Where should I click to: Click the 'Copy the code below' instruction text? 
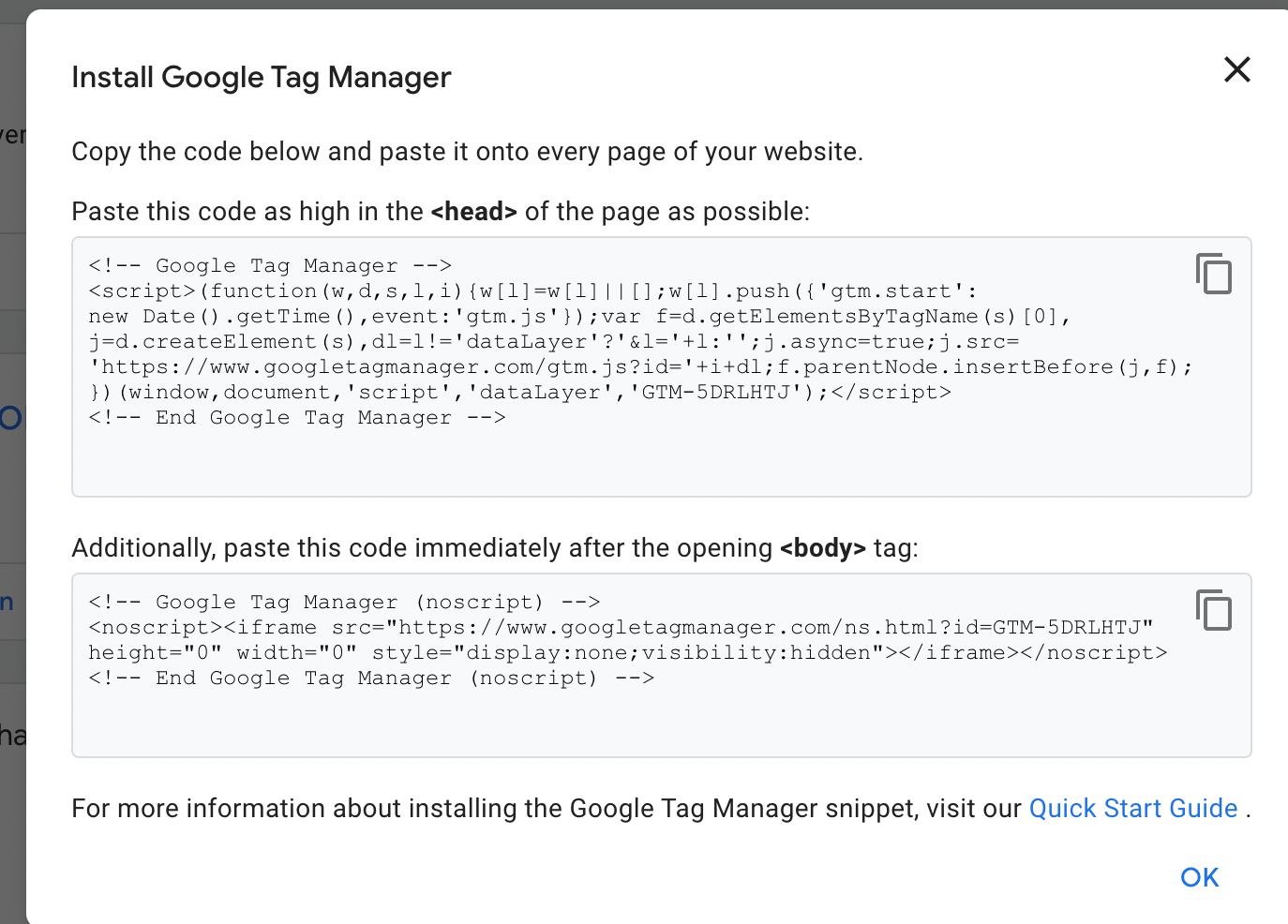click(x=467, y=152)
